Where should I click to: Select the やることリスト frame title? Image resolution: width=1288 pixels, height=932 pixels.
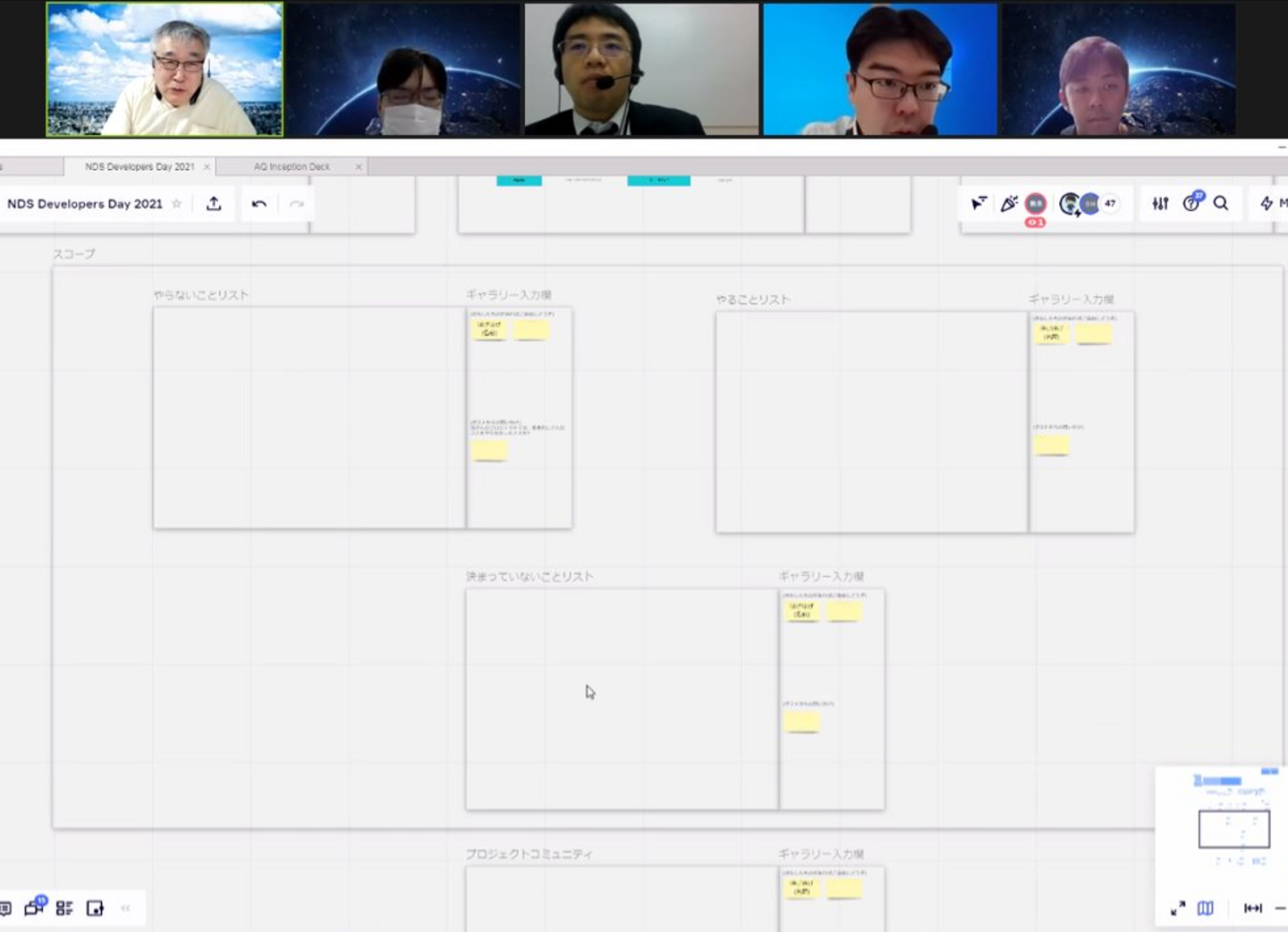pos(753,300)
